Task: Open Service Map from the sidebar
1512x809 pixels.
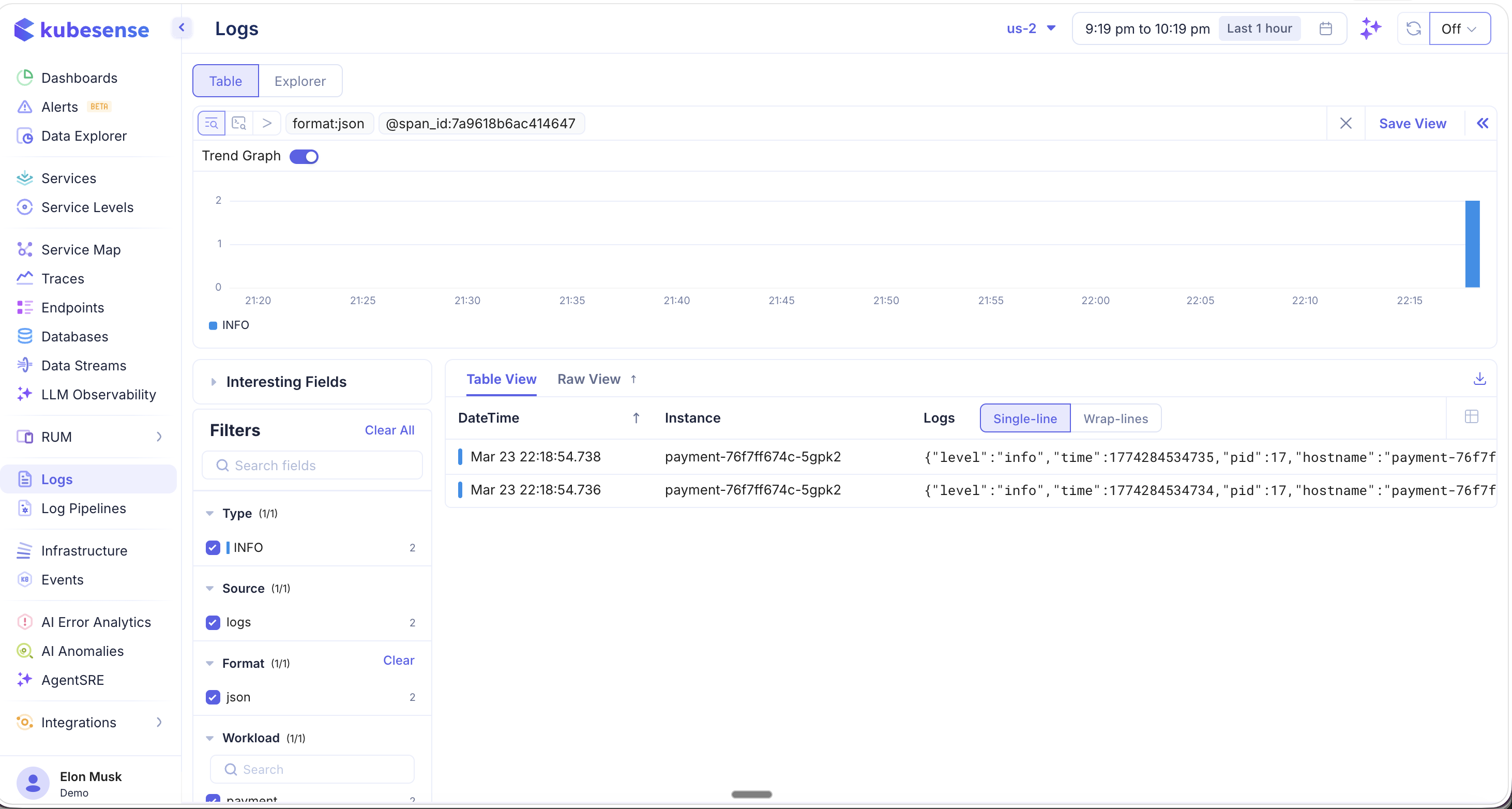Action: [x=81, y=249]
